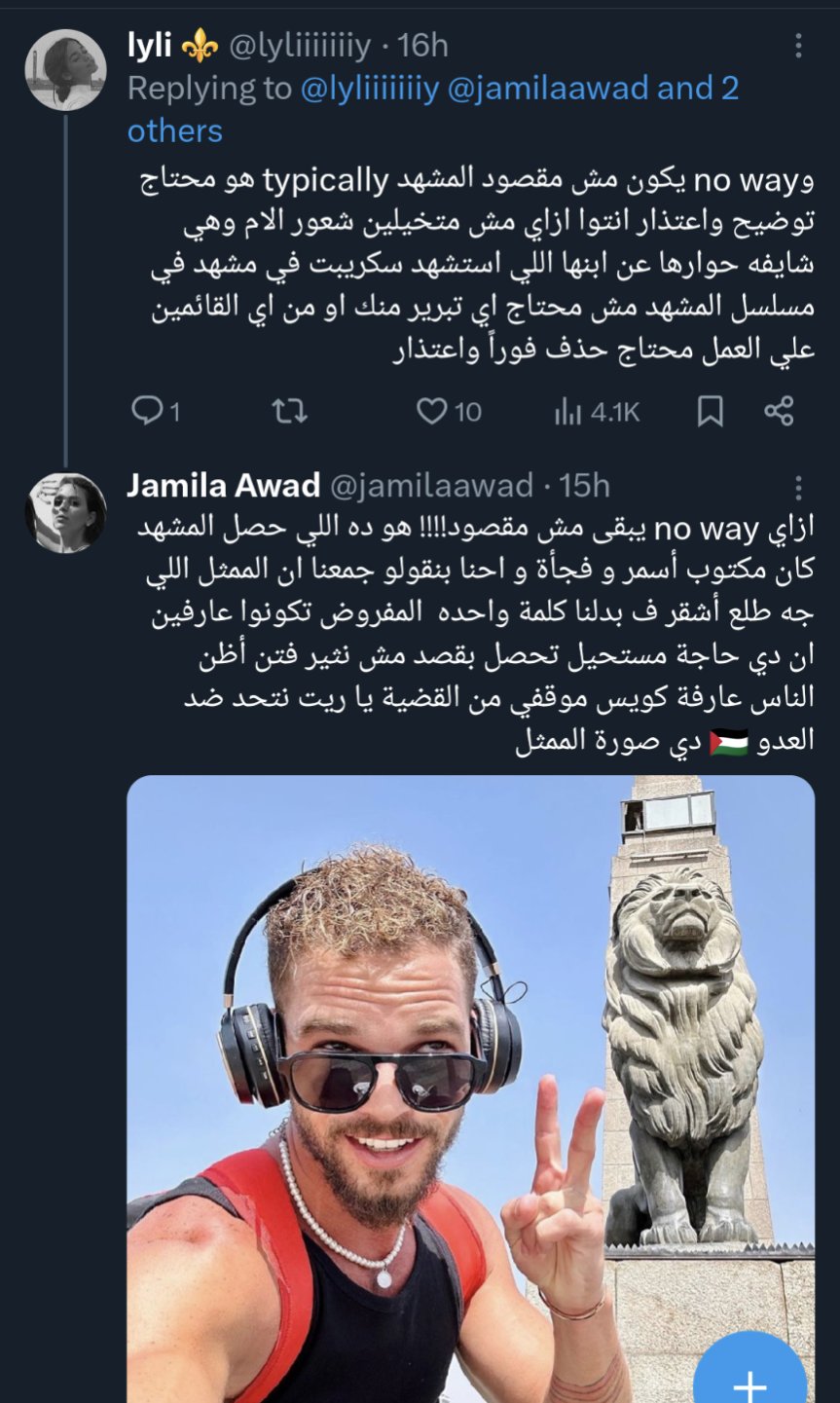Retweet lyli's tweet

click(289, 412)
